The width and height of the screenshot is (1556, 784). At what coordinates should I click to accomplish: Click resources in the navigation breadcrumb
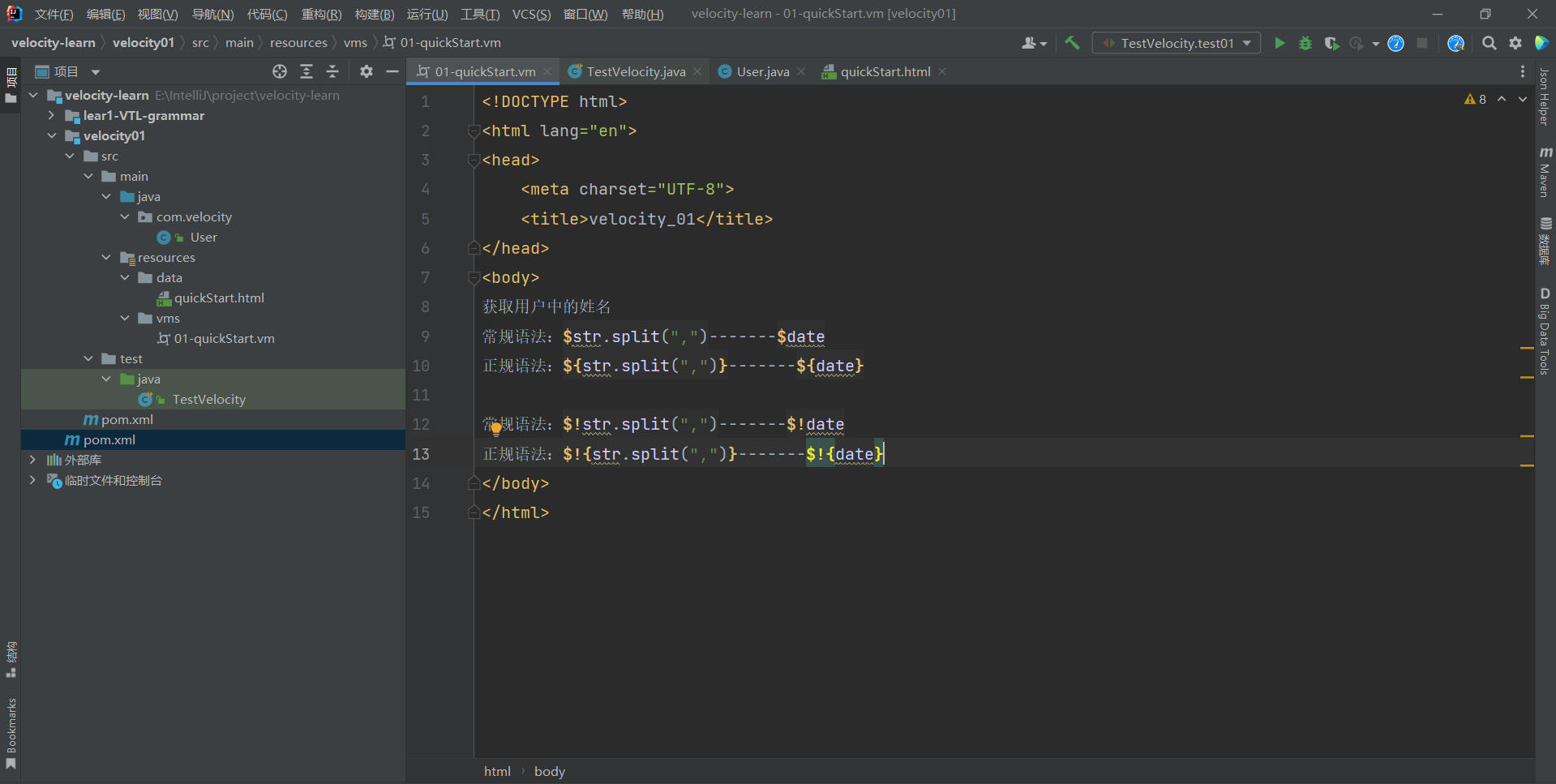click(x=298, y=43)
